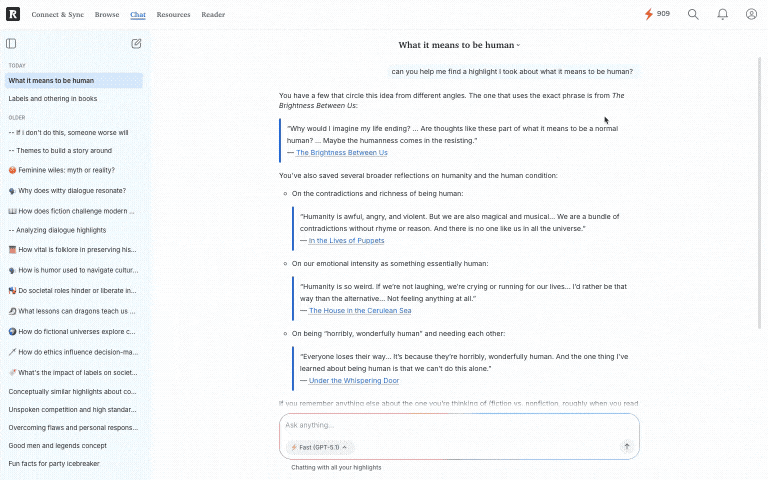This screenshot has height=480, width=768.
Task: Switch to the Reader tab
Action: click(x=213, y=15)
